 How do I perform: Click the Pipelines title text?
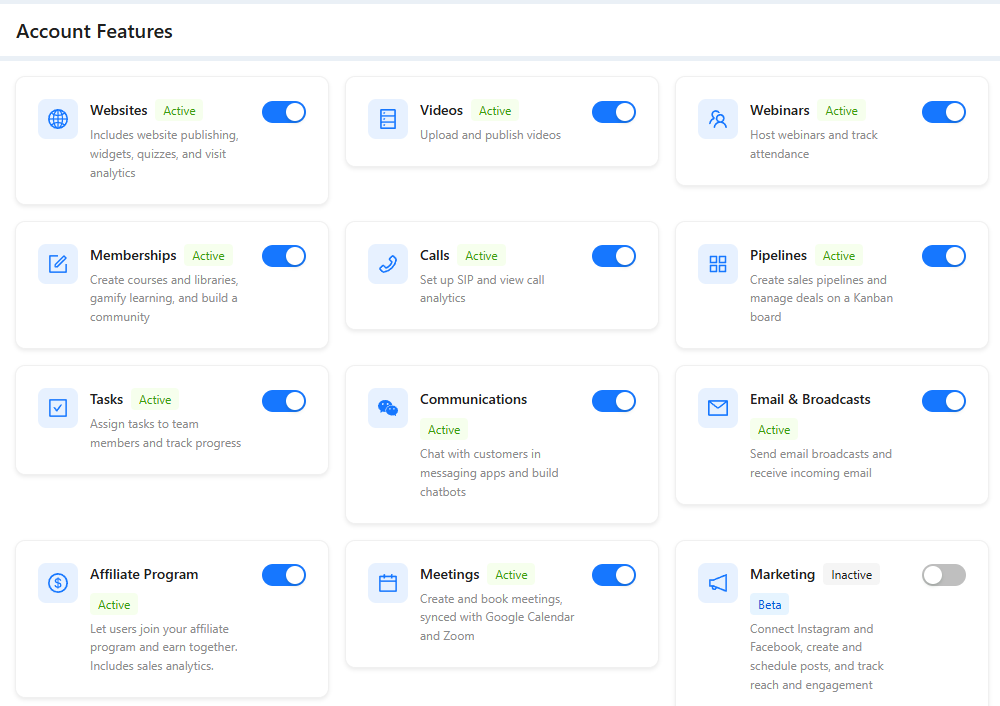[x=778, y=255]
